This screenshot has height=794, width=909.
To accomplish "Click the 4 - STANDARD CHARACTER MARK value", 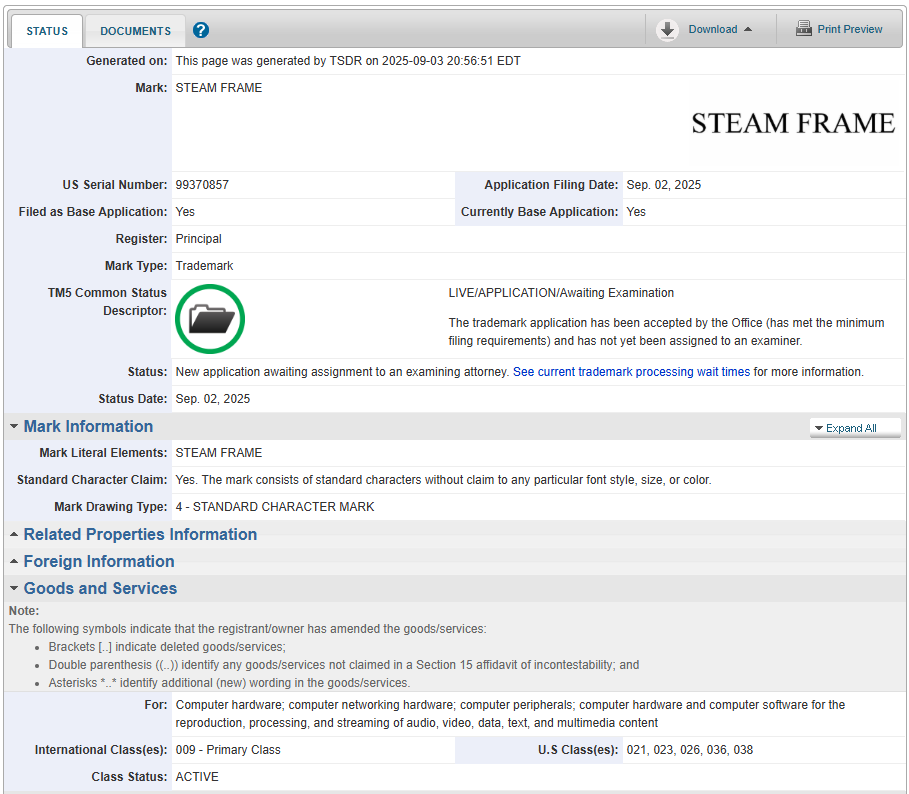I will click(x=275, y=507).
